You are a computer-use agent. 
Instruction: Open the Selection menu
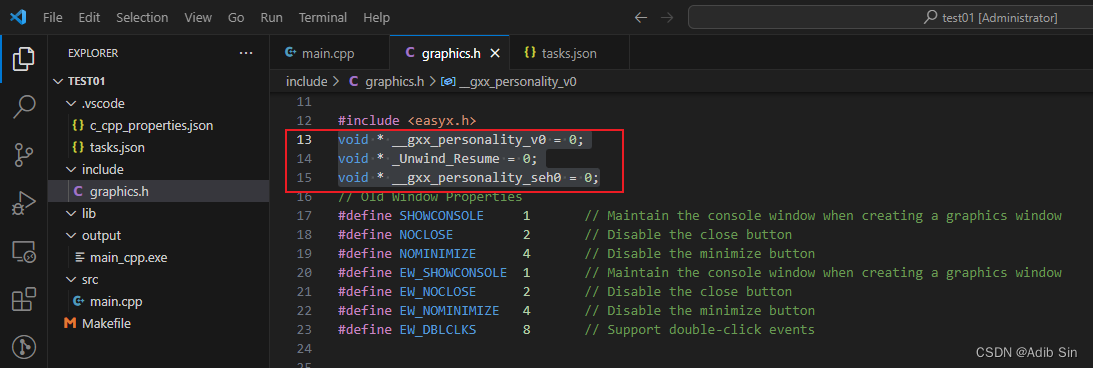(x=142, y=17)
